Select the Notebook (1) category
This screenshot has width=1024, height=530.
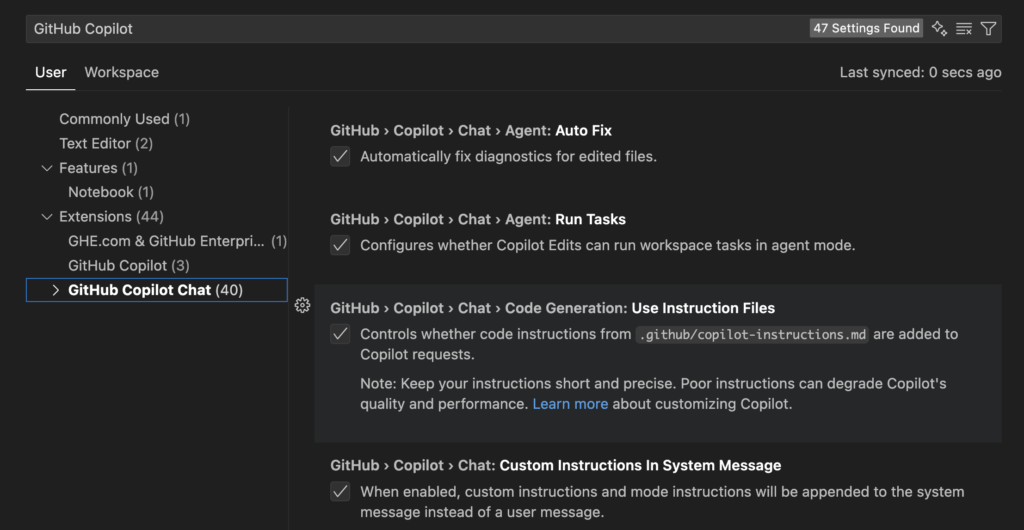click(111, 193)
